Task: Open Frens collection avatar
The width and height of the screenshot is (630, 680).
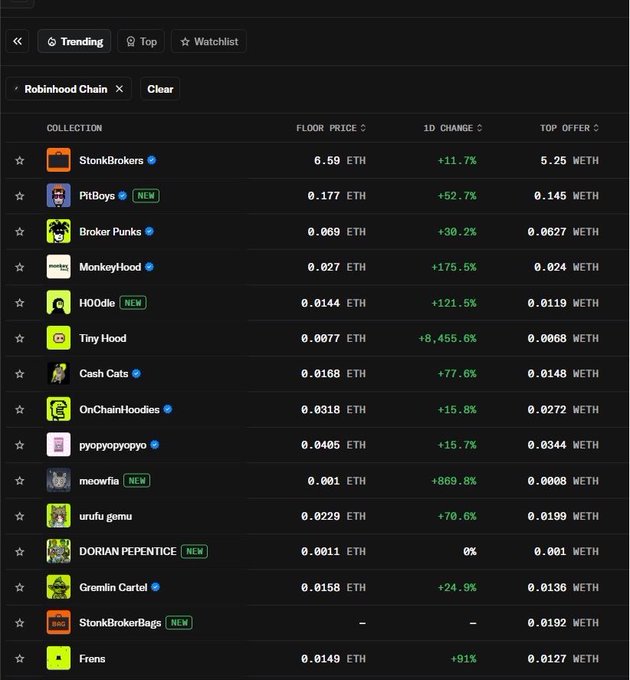Action: [59, 658]
